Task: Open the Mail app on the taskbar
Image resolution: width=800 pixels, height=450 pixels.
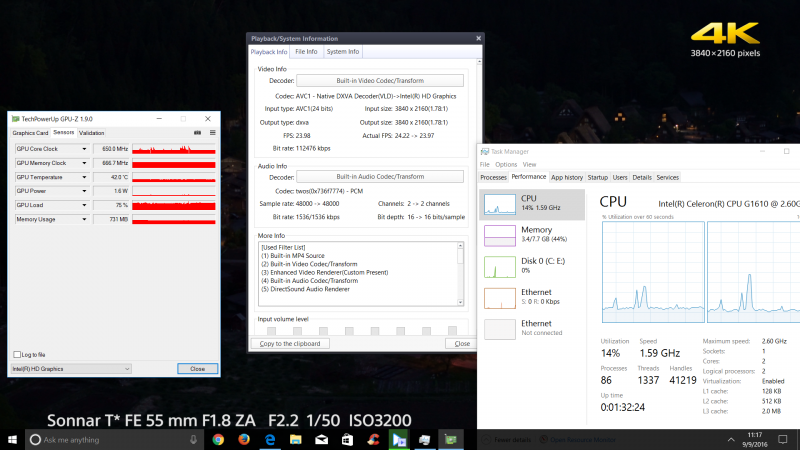Action: (321, 440)
